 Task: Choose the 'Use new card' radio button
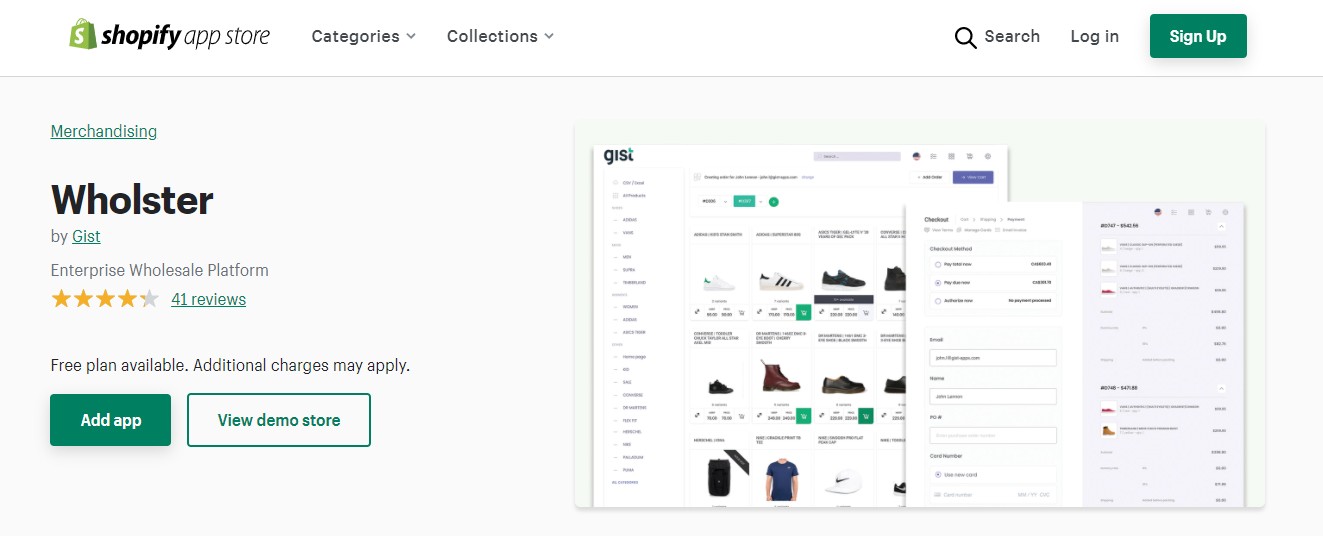(937, 474)
